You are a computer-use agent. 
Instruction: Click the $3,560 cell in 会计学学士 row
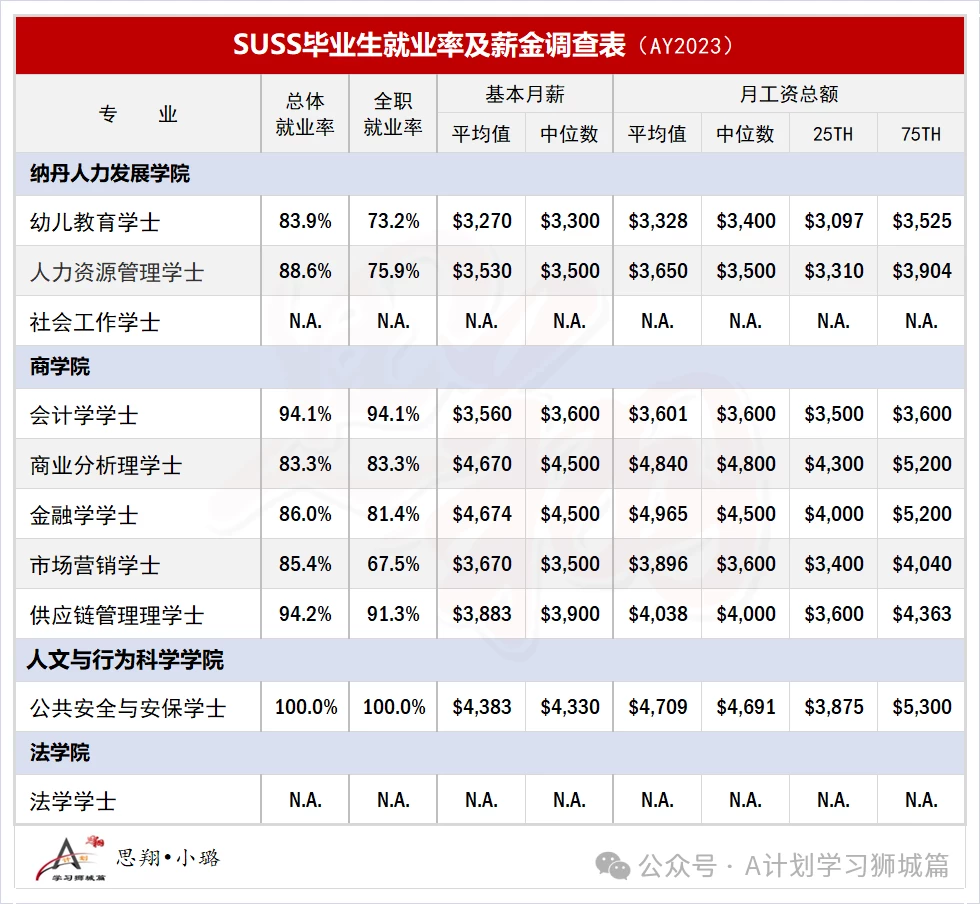481,414
